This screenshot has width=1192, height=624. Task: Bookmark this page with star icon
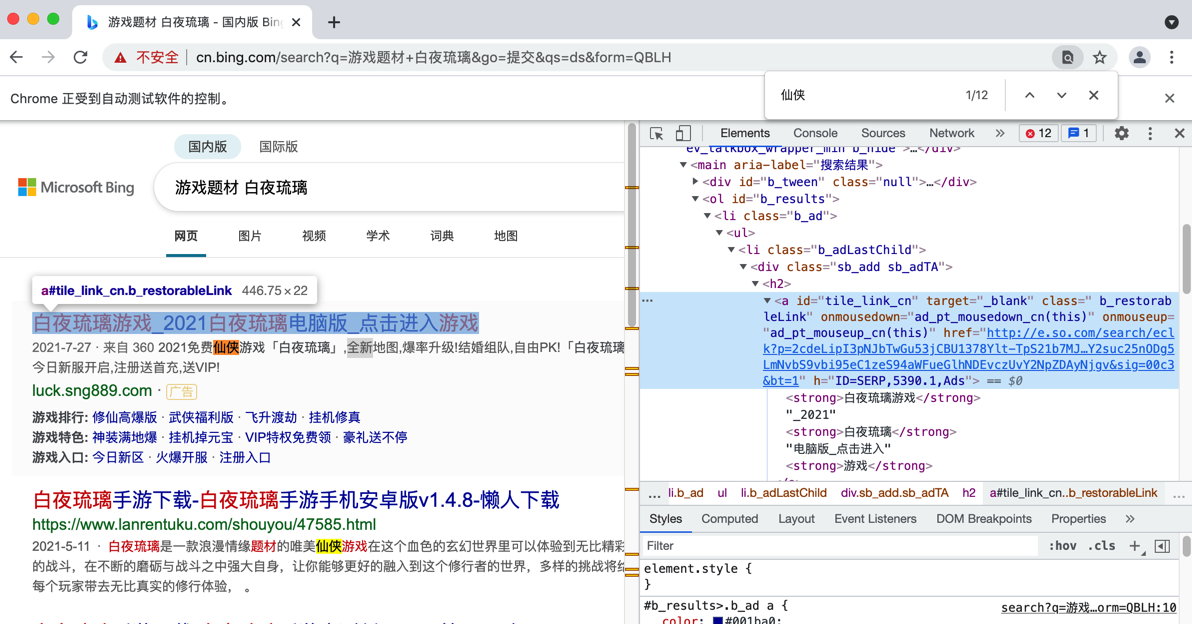coord(1099,57)
